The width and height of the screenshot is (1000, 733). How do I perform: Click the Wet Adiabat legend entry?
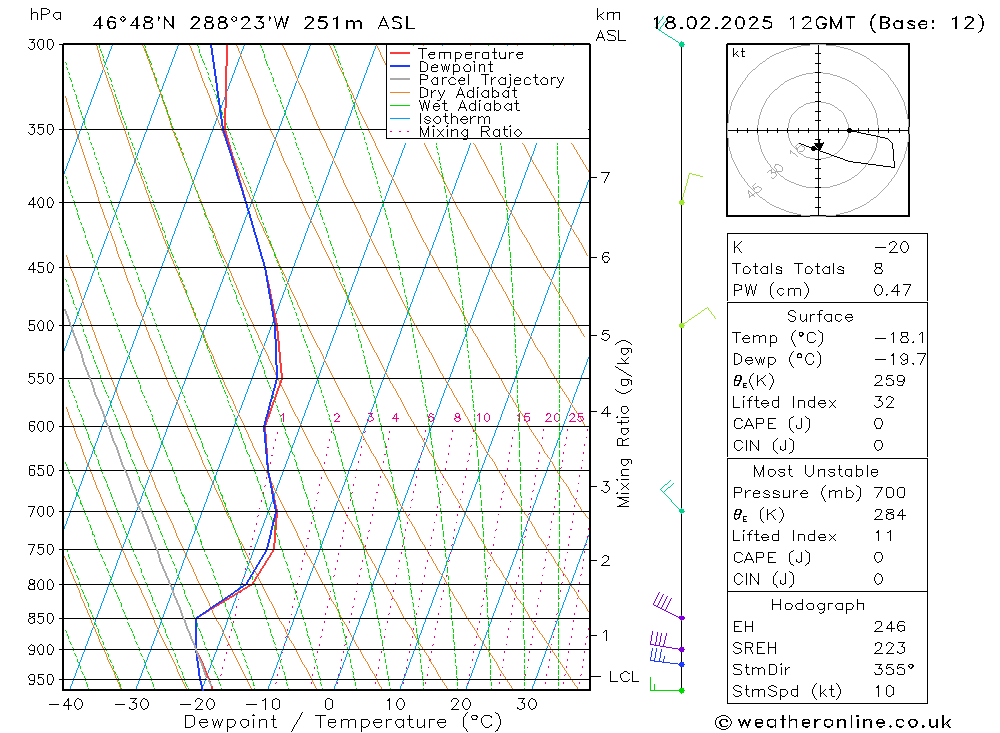pos(469,106)
